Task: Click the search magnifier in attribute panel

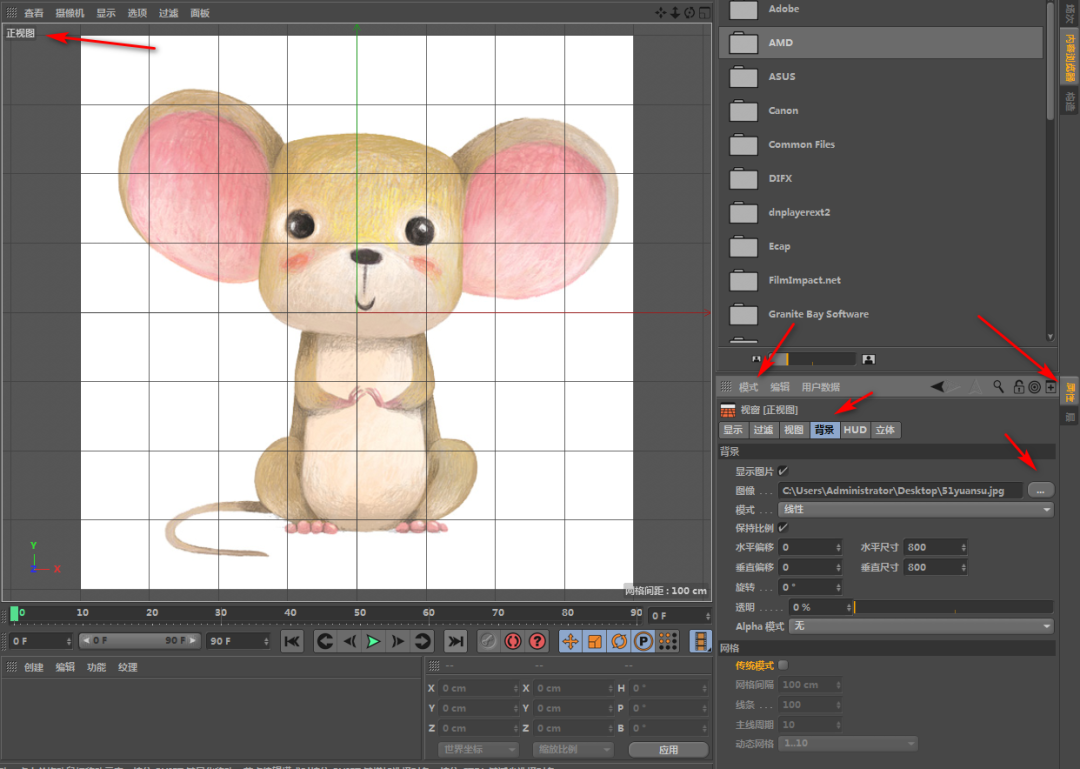Action: [998, 387]
